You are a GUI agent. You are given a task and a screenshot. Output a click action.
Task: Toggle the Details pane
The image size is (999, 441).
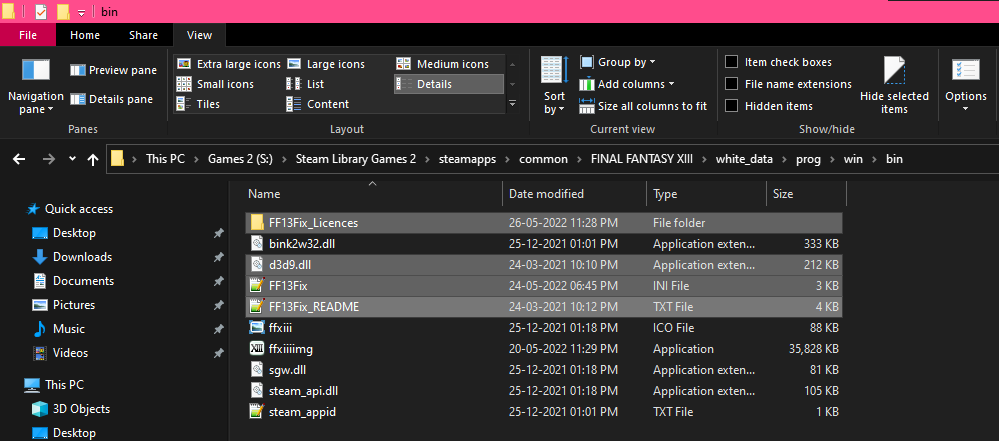[x=111, y=99]
